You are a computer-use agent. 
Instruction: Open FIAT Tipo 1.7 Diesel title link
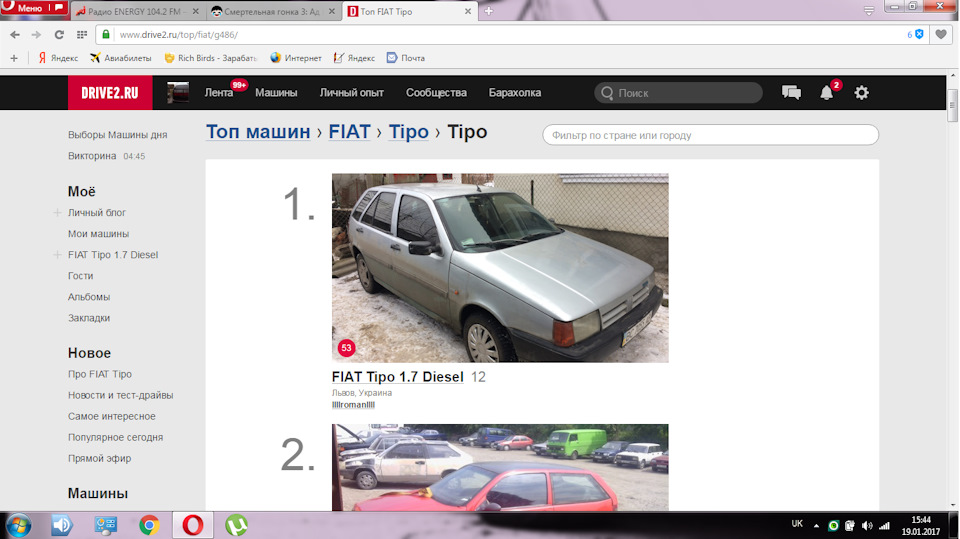397,377
